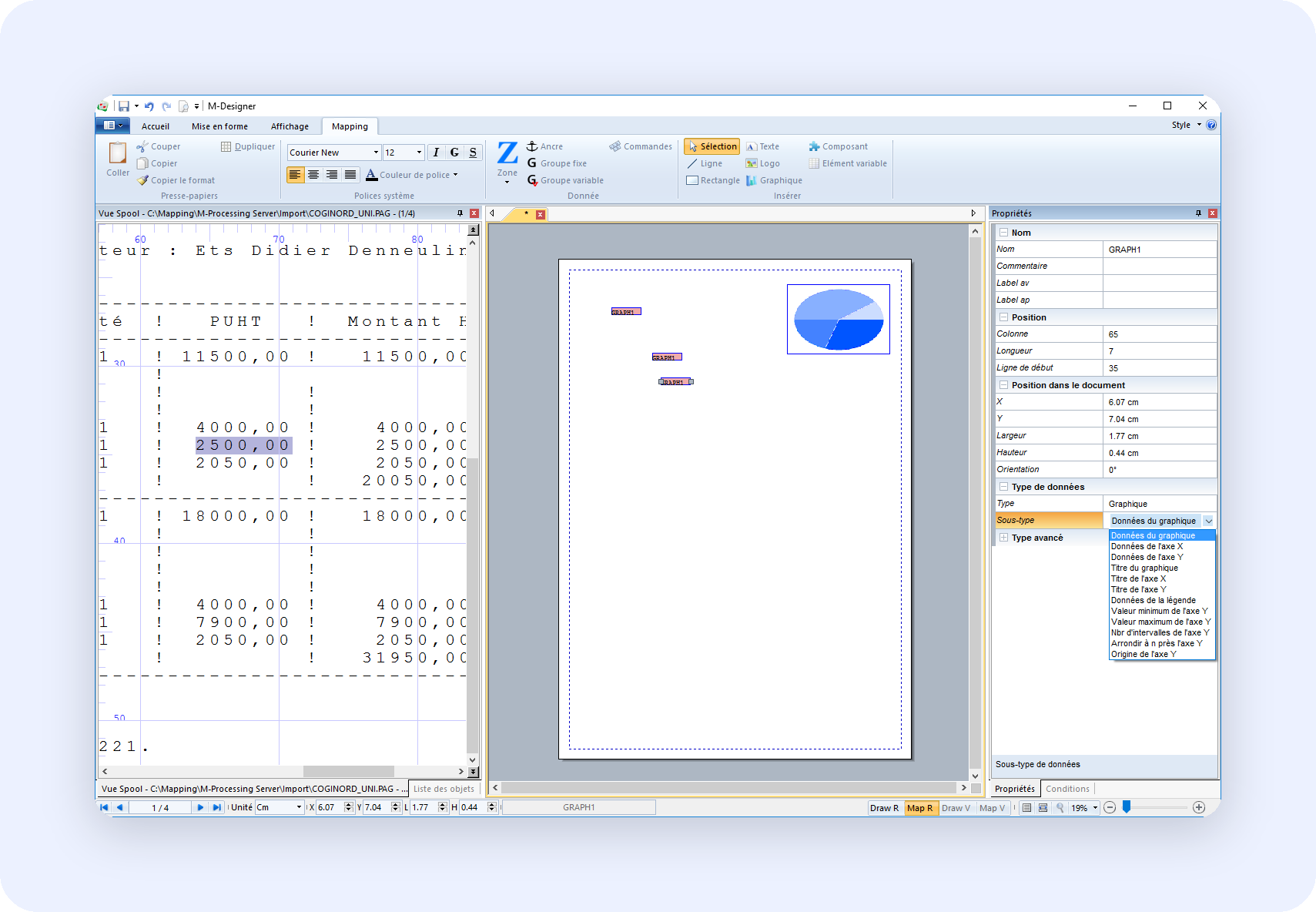Open the application file menu button

pos(113,126)
